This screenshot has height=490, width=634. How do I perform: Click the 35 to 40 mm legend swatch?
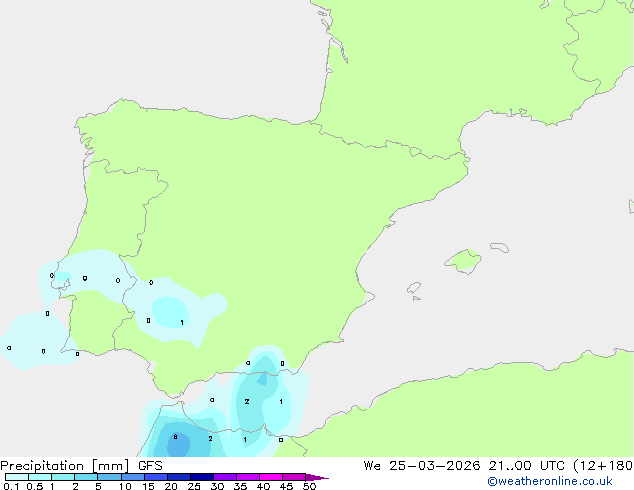click(247, 477)
